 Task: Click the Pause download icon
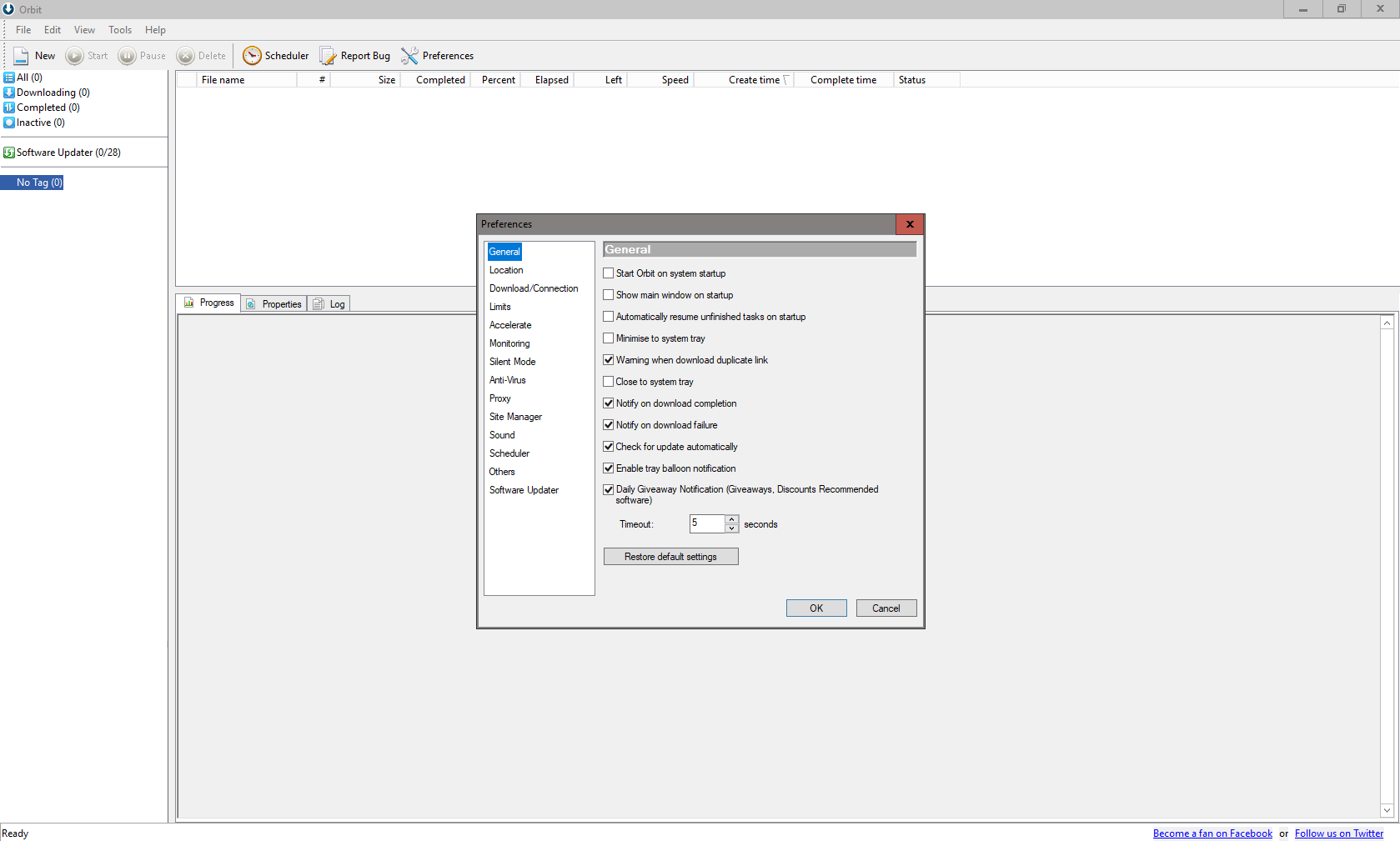tap(127, 56)
